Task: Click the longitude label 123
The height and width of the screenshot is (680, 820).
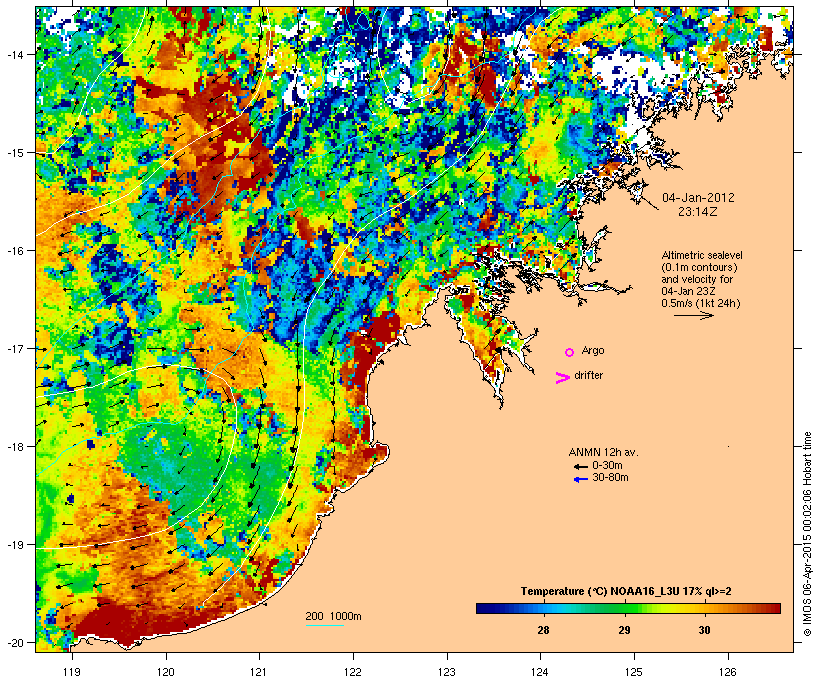Action: [447, 672]
